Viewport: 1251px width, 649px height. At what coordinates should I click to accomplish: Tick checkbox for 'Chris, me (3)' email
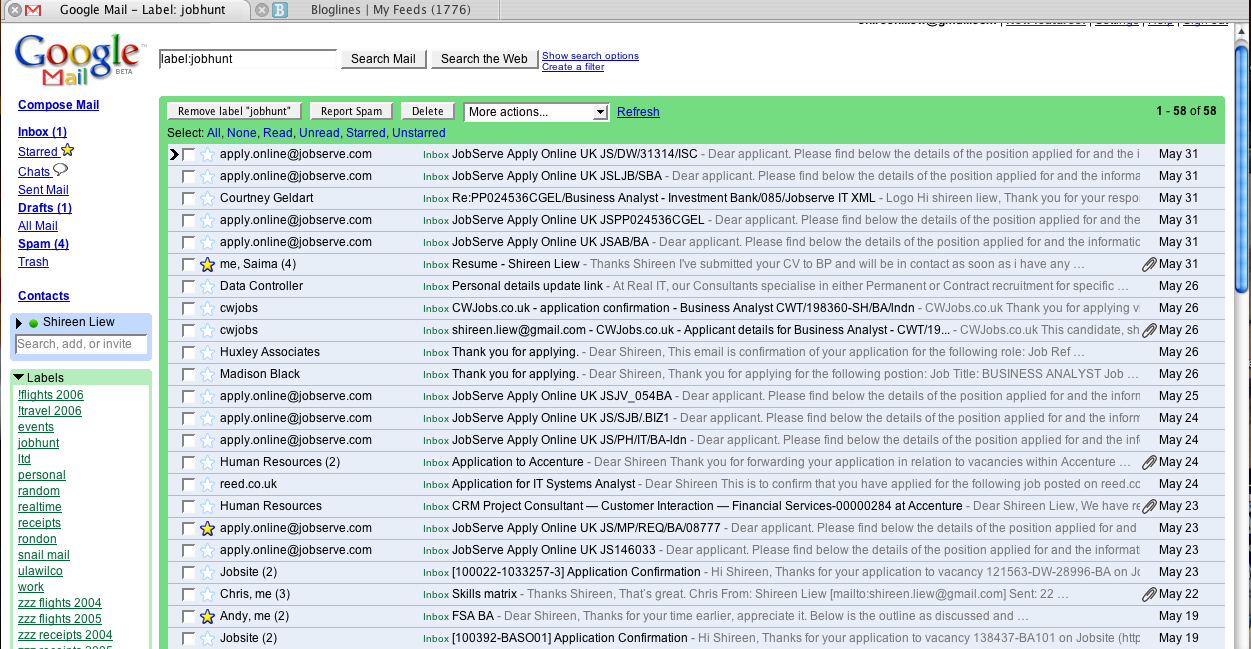(188, 594)
